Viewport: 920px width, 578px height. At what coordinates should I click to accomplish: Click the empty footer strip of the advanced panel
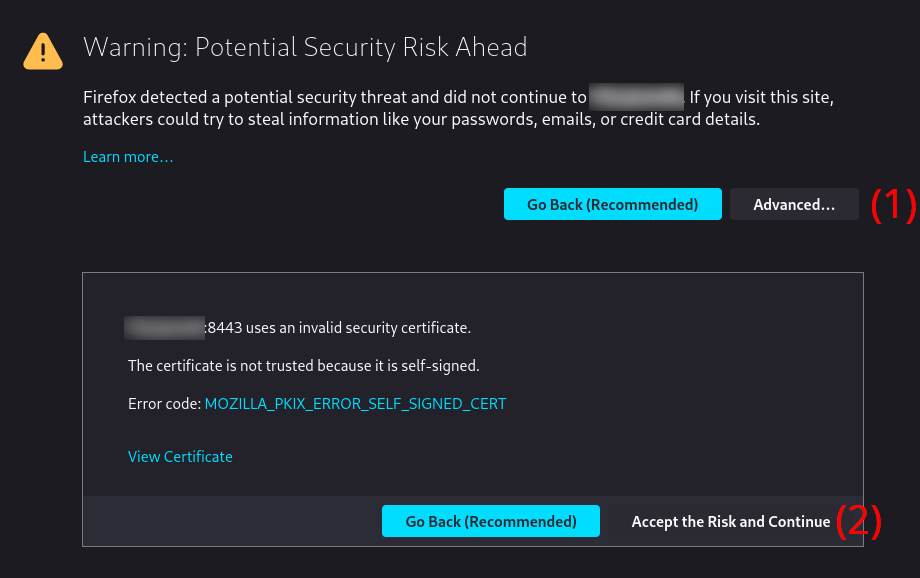232,521
